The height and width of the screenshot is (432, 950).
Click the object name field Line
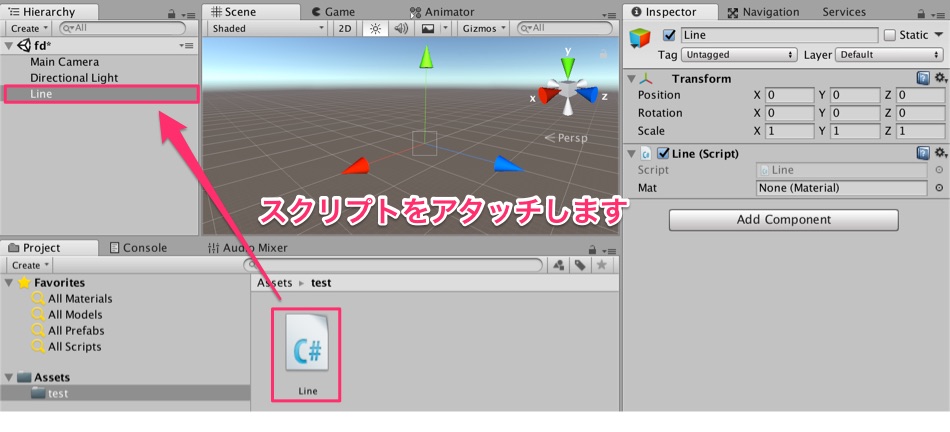point(779,35)
